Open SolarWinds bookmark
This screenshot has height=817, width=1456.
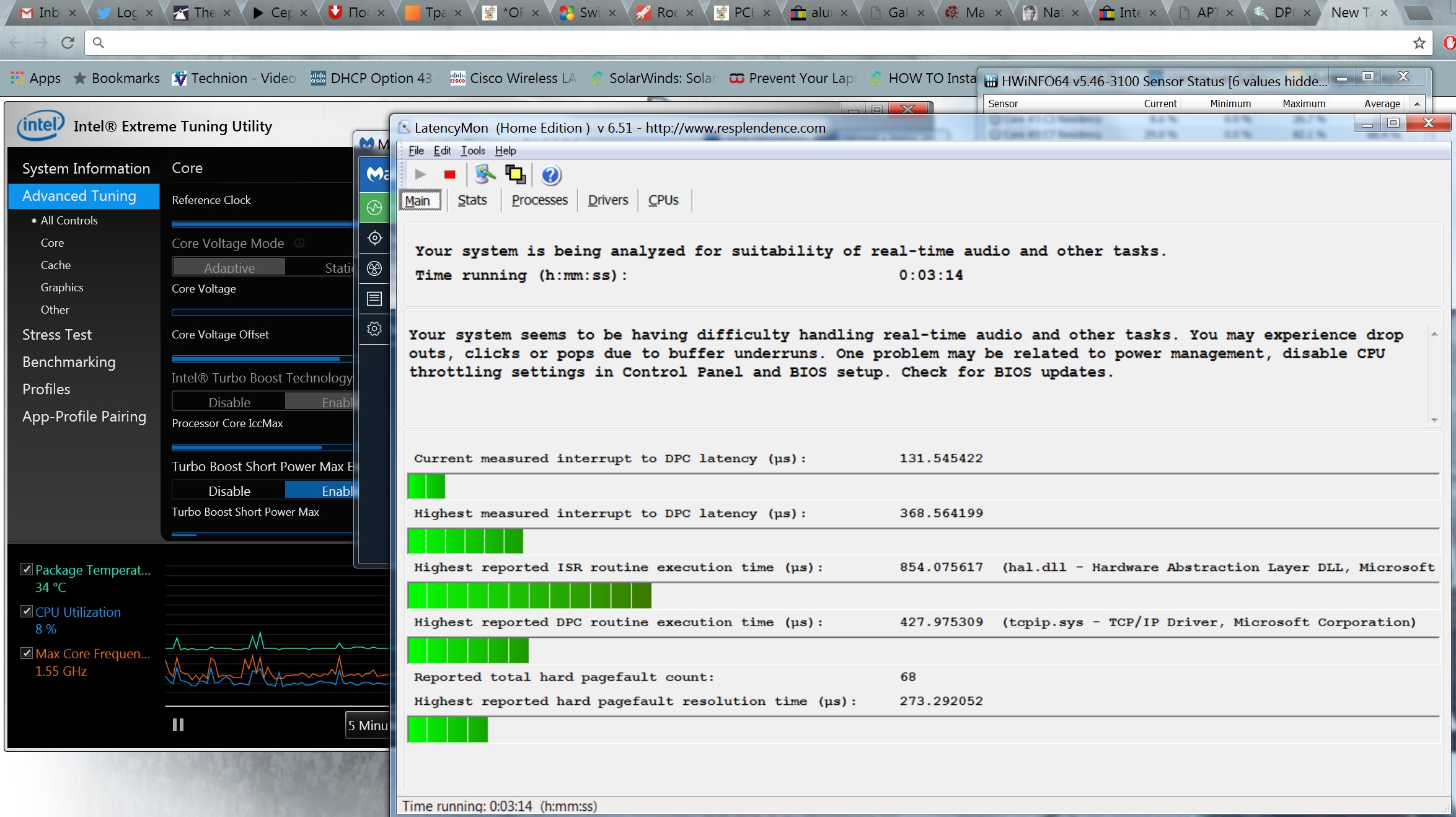653,78
